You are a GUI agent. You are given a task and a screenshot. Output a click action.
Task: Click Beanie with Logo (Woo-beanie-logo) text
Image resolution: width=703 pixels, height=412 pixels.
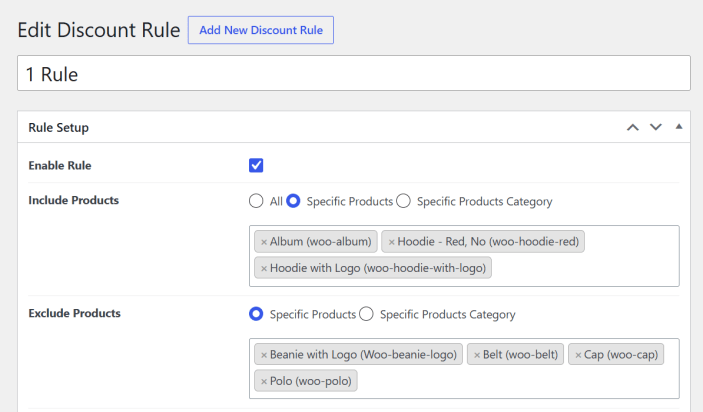pos(363,355)
